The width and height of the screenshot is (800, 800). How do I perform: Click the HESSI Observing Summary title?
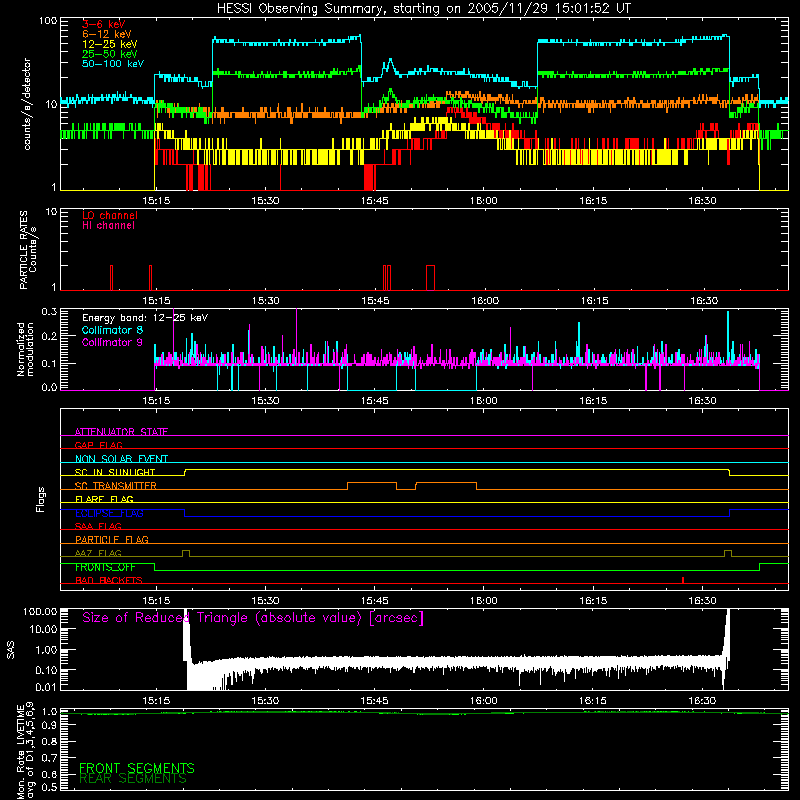pos(424,9)
